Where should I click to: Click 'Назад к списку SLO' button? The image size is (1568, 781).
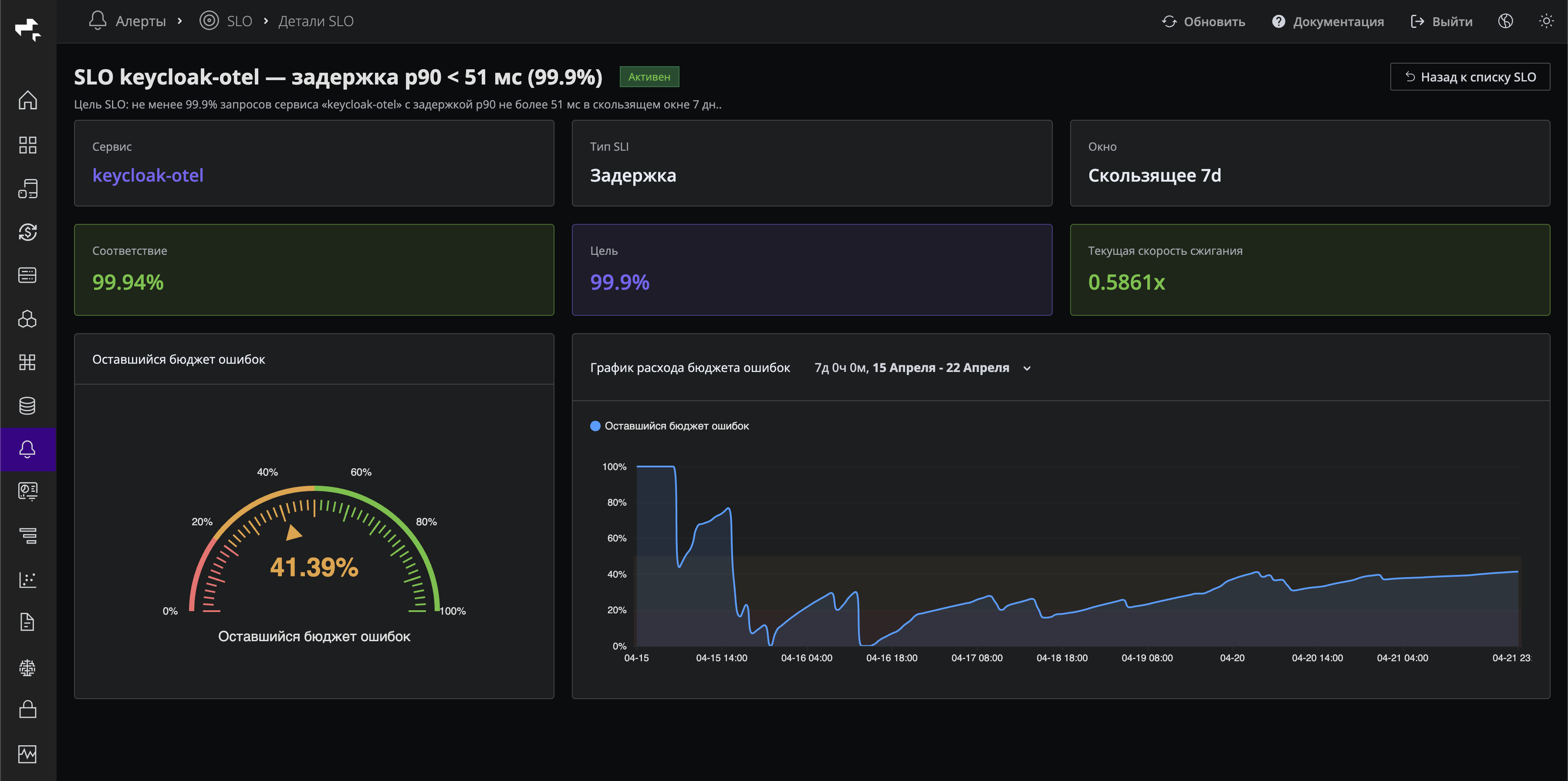1470,77
